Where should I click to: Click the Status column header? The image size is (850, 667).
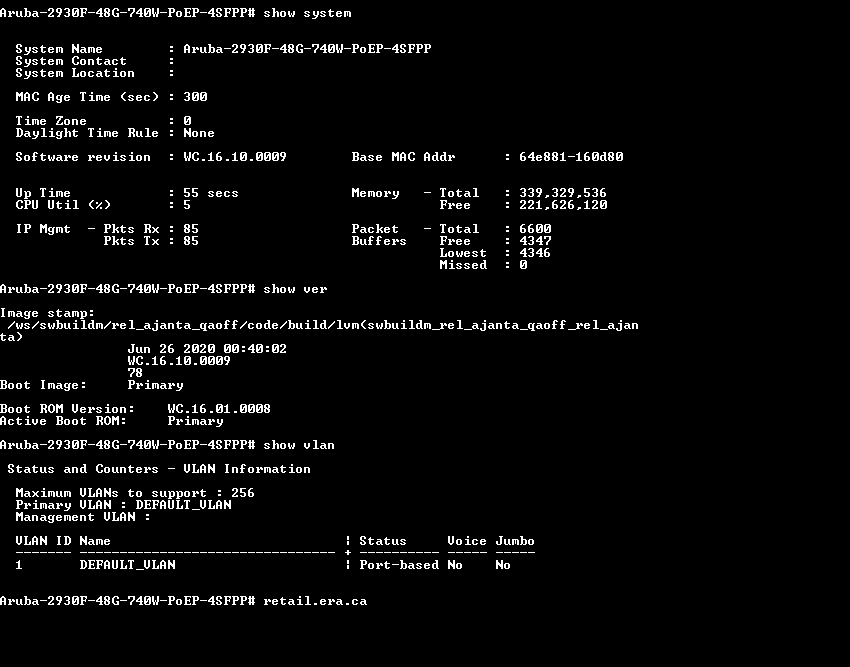(383, 541)
